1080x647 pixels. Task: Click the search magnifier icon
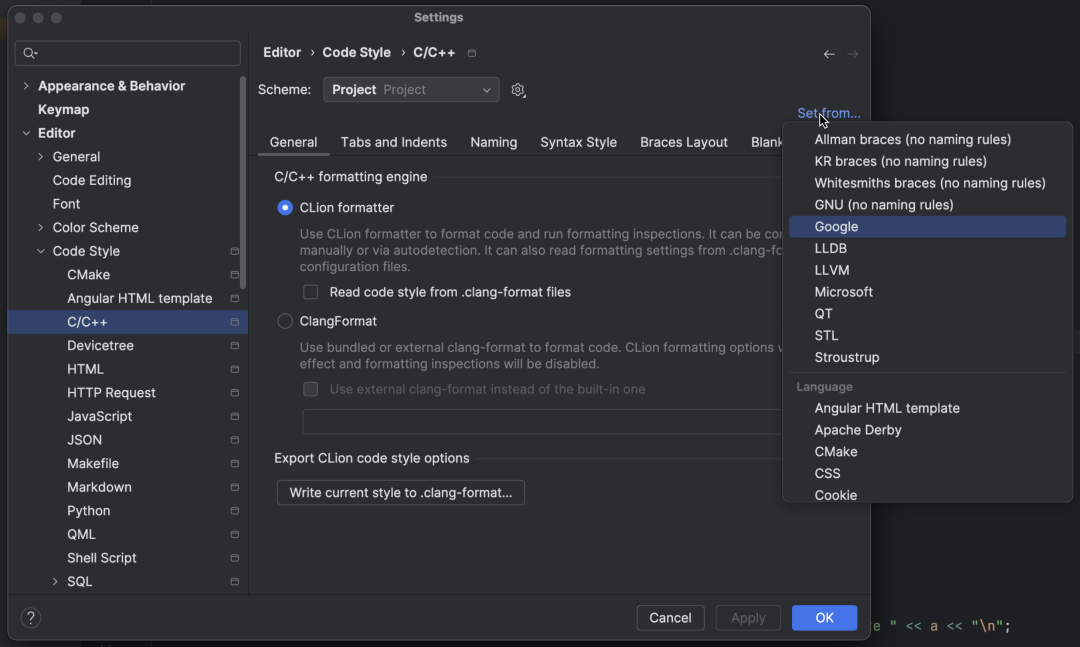[x=30, y=53]
